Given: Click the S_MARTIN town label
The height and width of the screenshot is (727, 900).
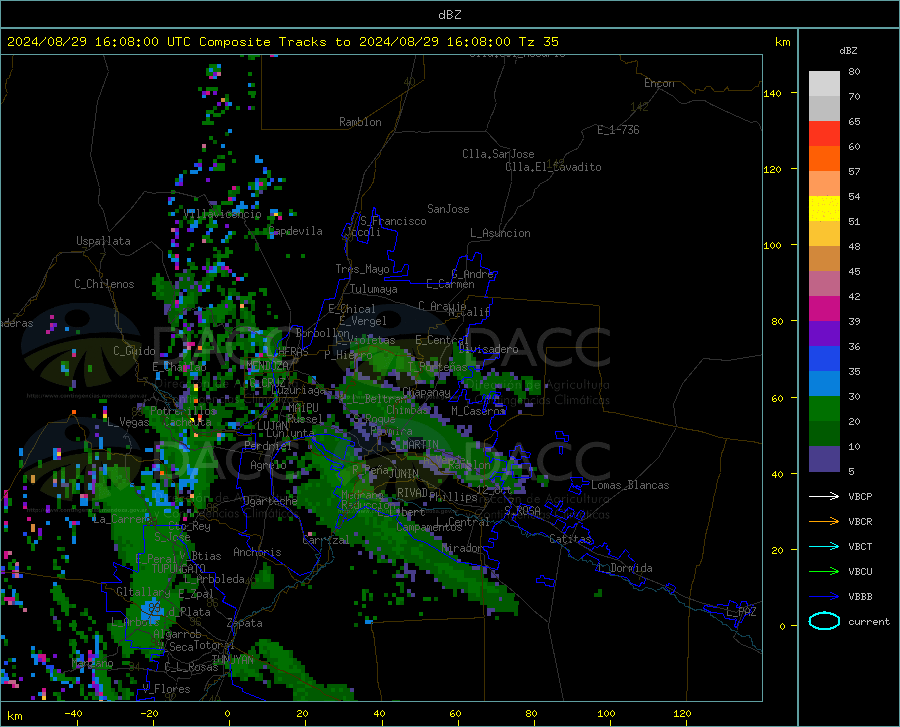Looking at the screenshot, I should [414, 444].
